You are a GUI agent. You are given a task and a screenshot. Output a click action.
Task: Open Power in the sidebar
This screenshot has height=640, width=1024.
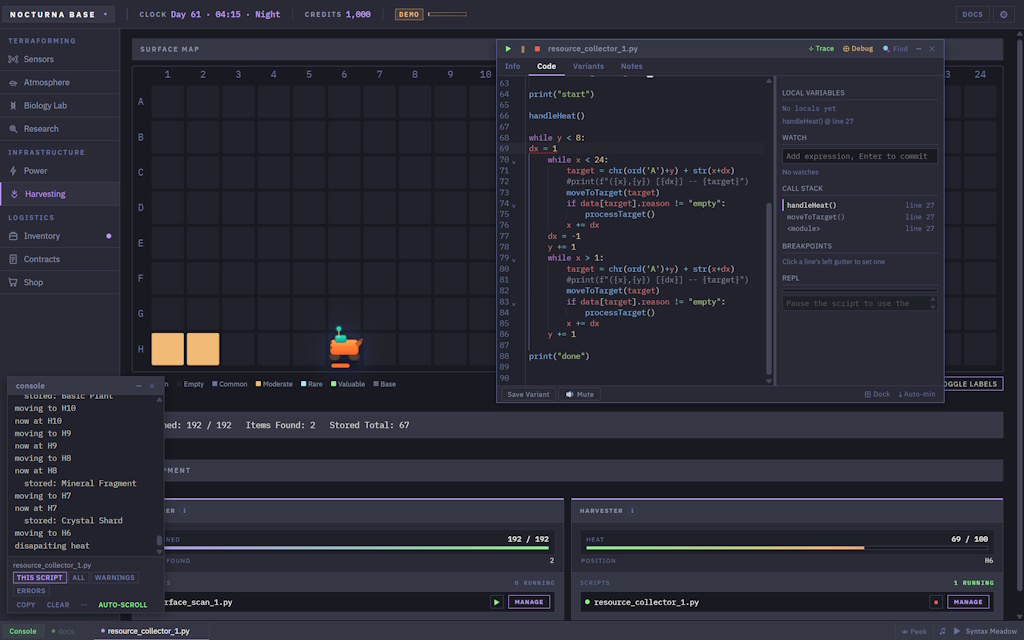[x=59, y=171]
